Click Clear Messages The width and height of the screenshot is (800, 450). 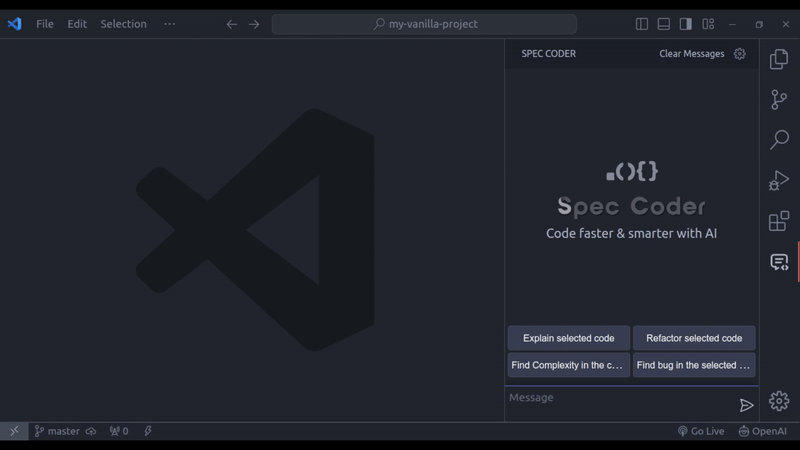tap(691, 54)
